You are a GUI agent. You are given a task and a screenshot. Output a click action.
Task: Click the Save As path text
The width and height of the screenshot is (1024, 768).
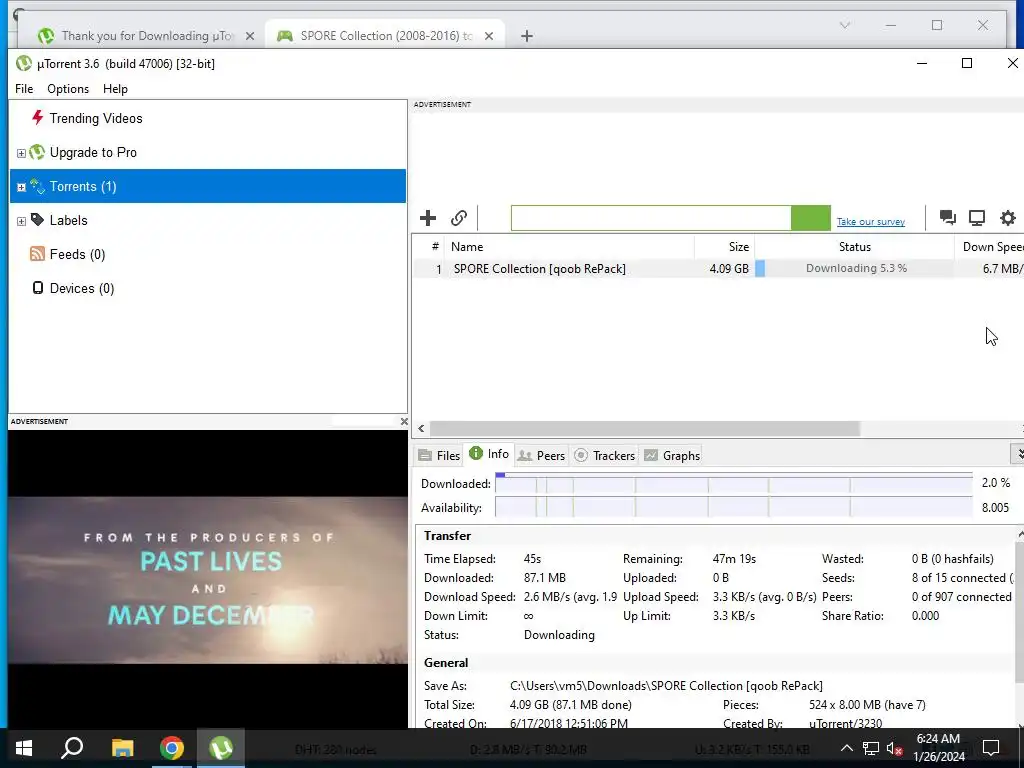(x=666, y=686)
